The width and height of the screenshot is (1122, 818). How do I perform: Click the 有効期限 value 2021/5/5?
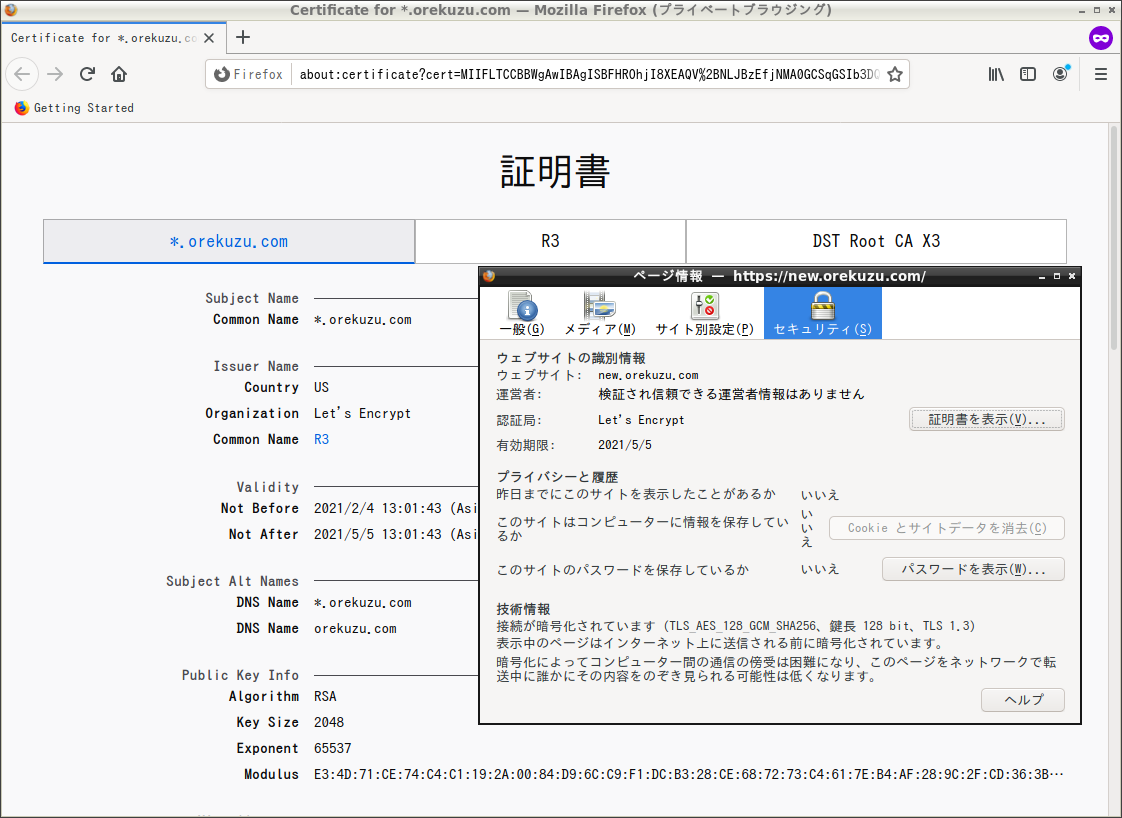point(625,445)
